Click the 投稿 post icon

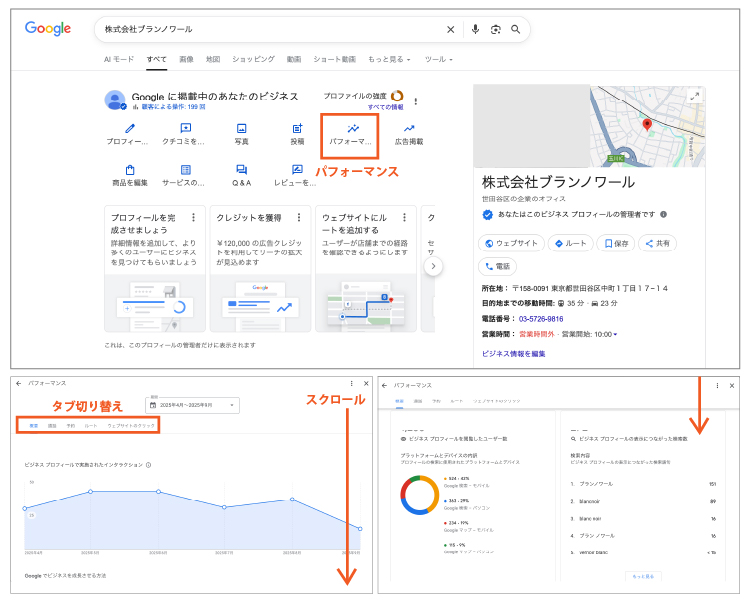[x=297, y=129]
